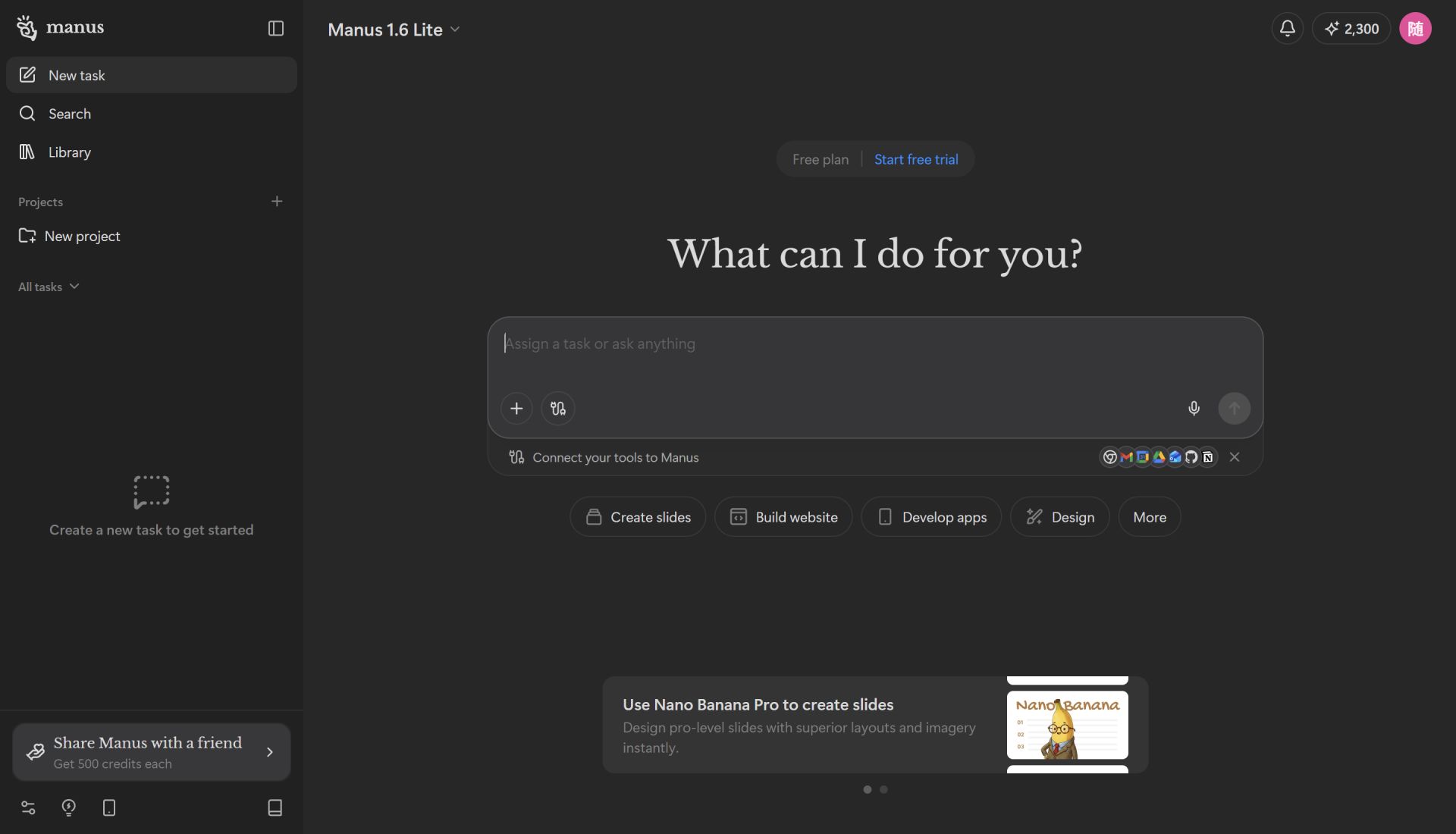Dismiss the Connect your tools banner
Viewport: 1456px width, 834px height.
click(x=1235, y=457)
